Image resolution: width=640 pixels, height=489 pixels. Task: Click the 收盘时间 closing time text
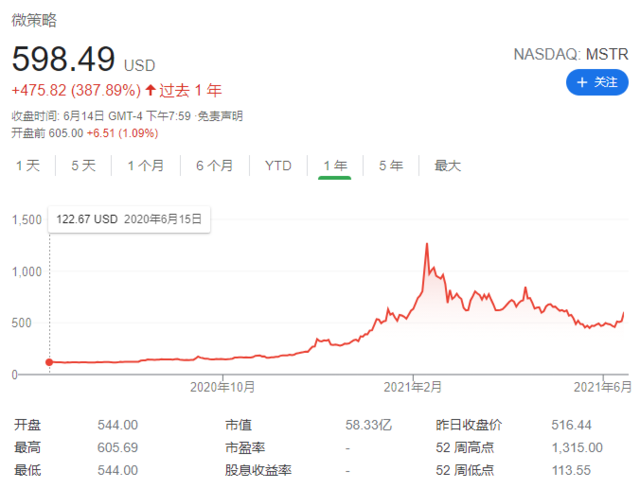(101, 116)
